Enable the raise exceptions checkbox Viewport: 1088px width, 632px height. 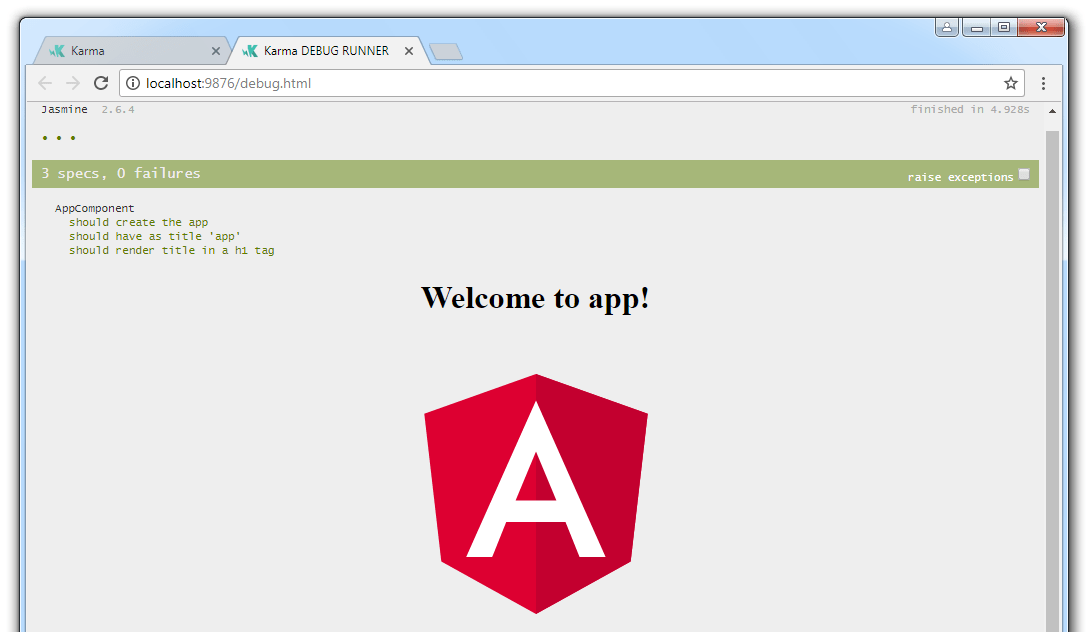1023,173
